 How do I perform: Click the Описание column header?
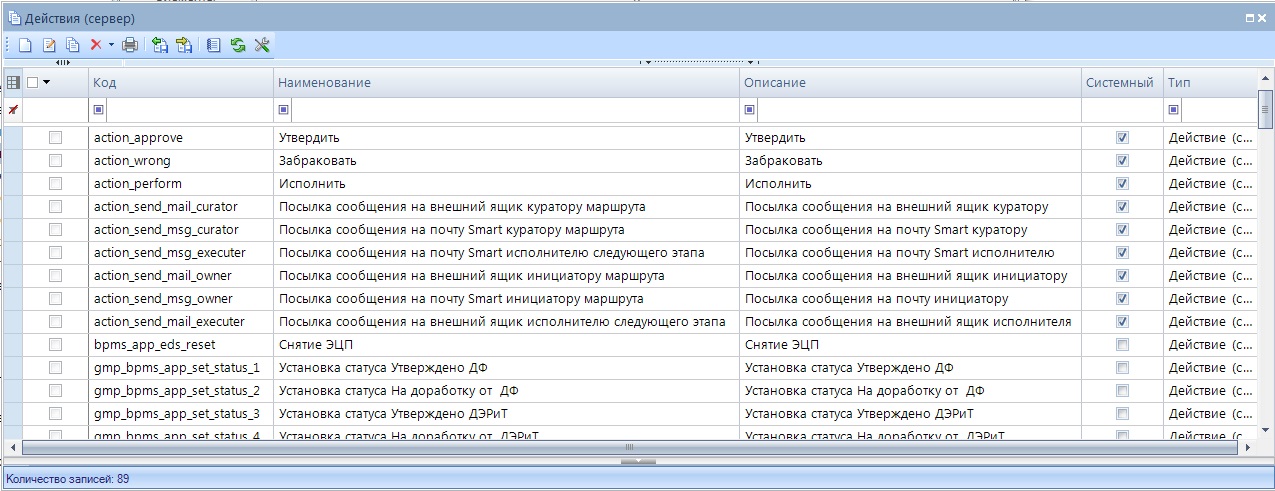point(910,82)
